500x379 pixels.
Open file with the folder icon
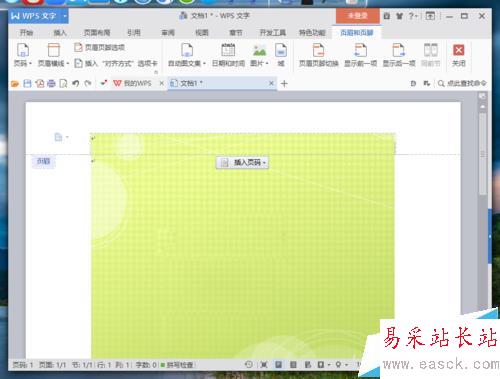pyautogui.click(x=15, y=83)
